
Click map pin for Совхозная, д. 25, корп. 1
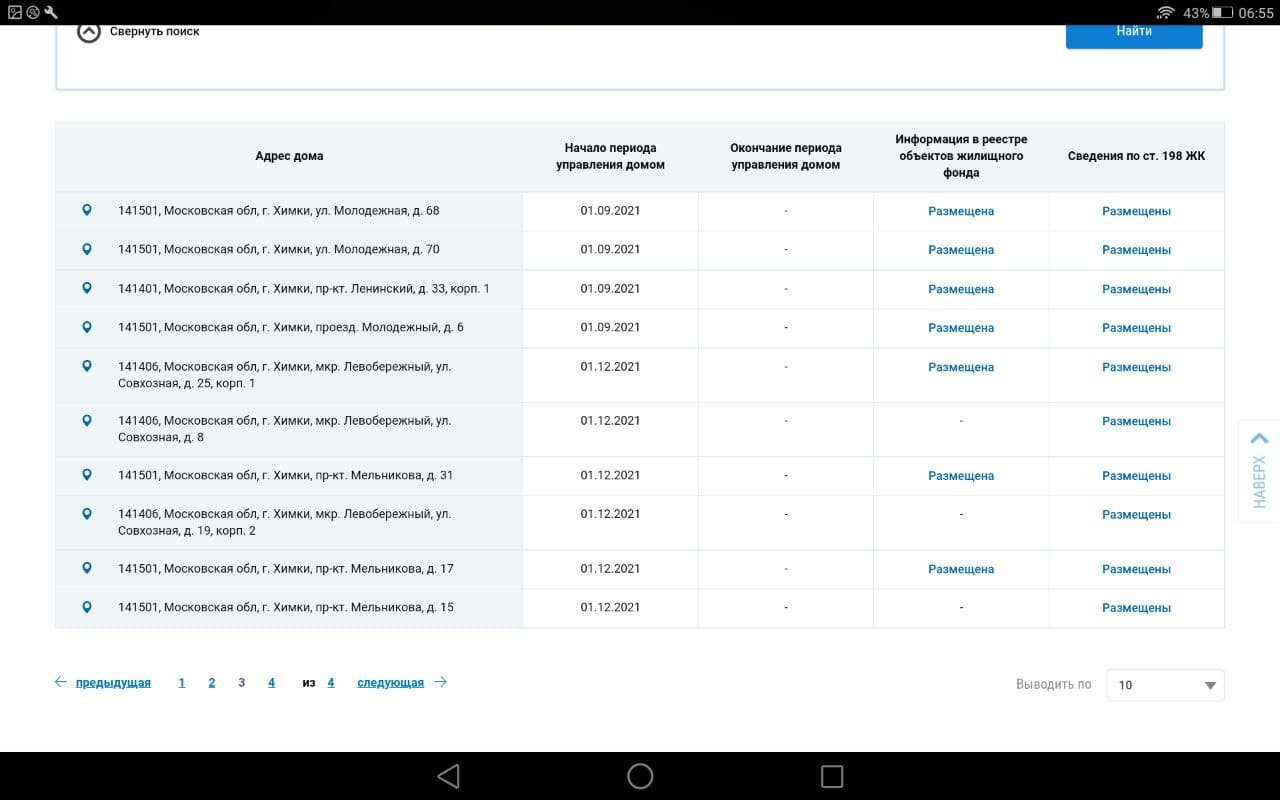[x=87, y=366]
